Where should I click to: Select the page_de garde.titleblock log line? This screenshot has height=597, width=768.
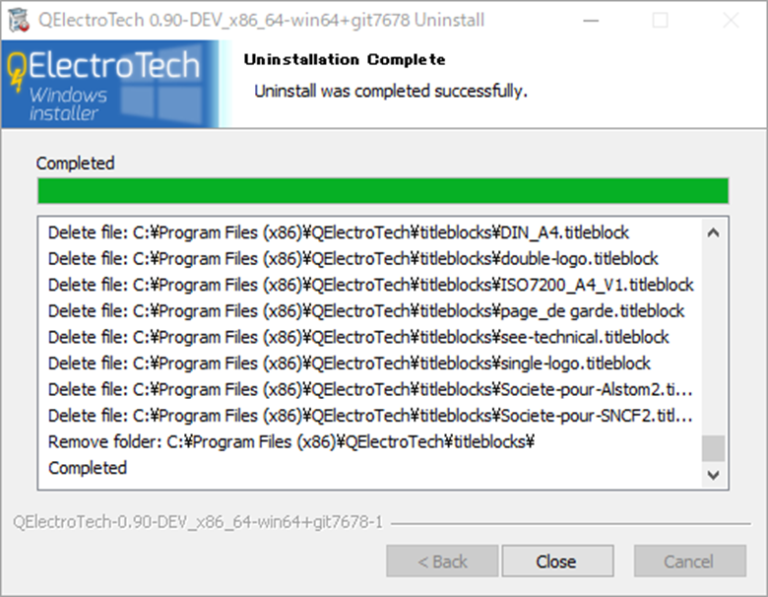[x=366, y=311]
